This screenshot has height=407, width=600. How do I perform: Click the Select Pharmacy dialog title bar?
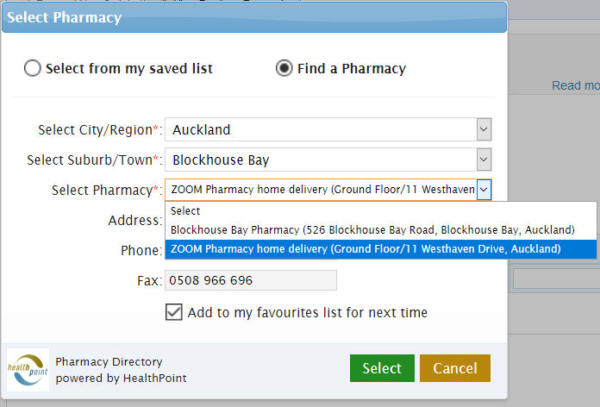[254, 18]
